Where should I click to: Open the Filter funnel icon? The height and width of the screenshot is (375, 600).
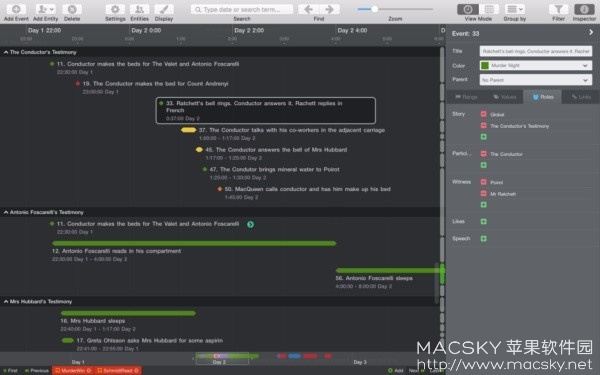tap(558, 9)
